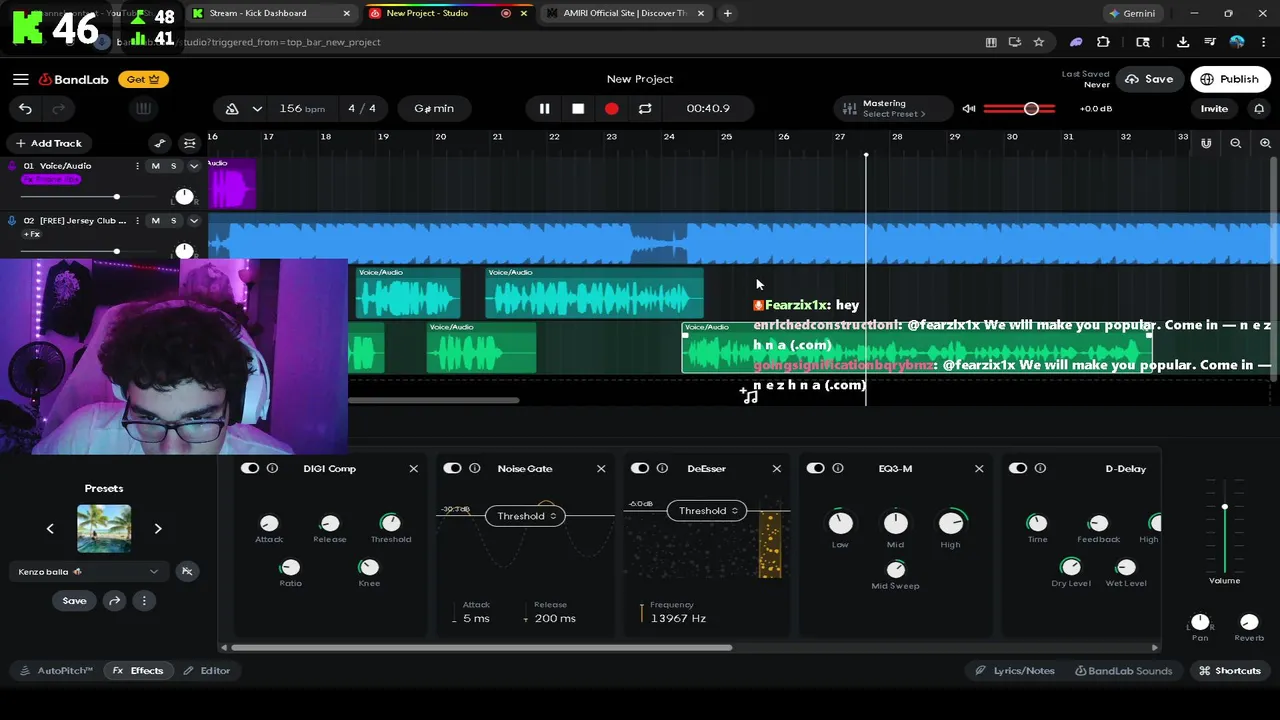Toggle loop playback
The width and height of the screenshot is (1280, 720).
[645, 109]
